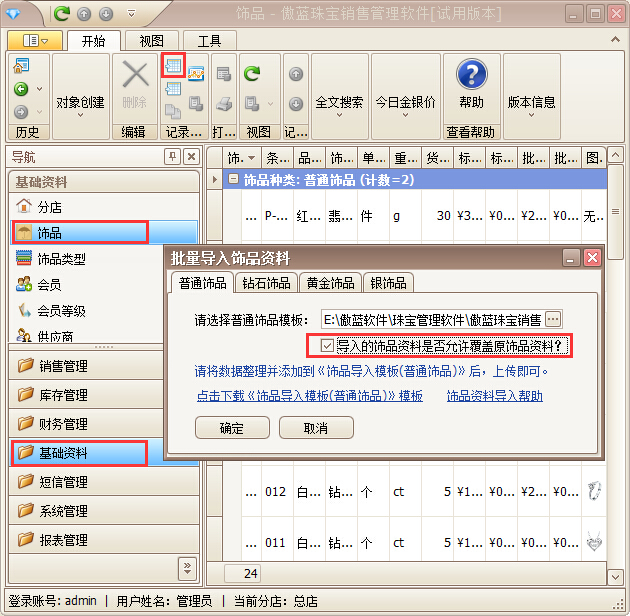Expand the 库存管理 navigation section

pos(63,395)
